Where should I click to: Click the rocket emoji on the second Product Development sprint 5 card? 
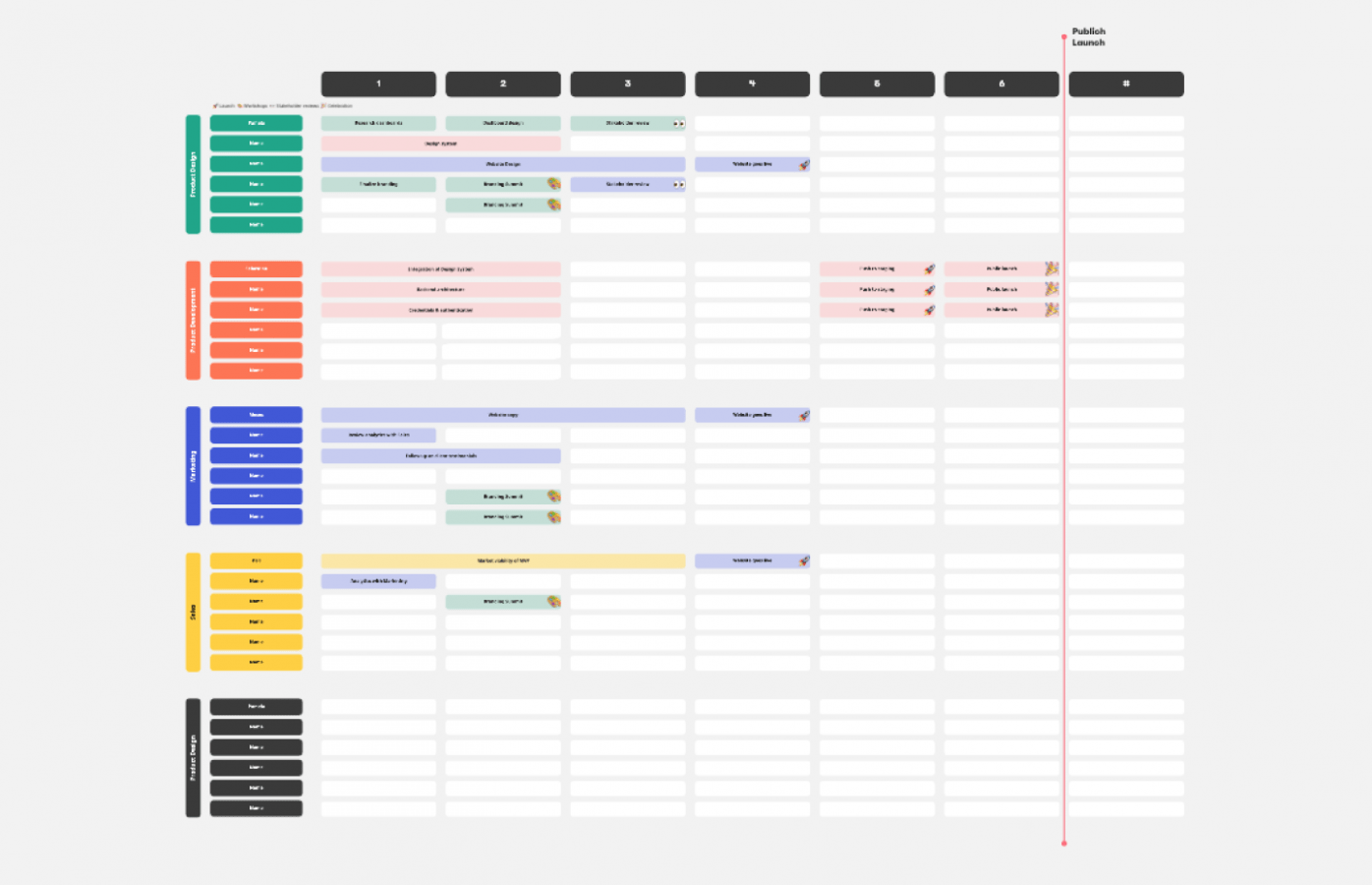click(x=929, y=290)
